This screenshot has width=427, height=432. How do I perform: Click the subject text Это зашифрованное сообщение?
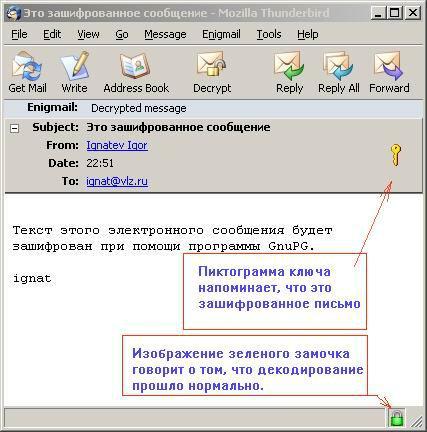click(x=178, y=127)
